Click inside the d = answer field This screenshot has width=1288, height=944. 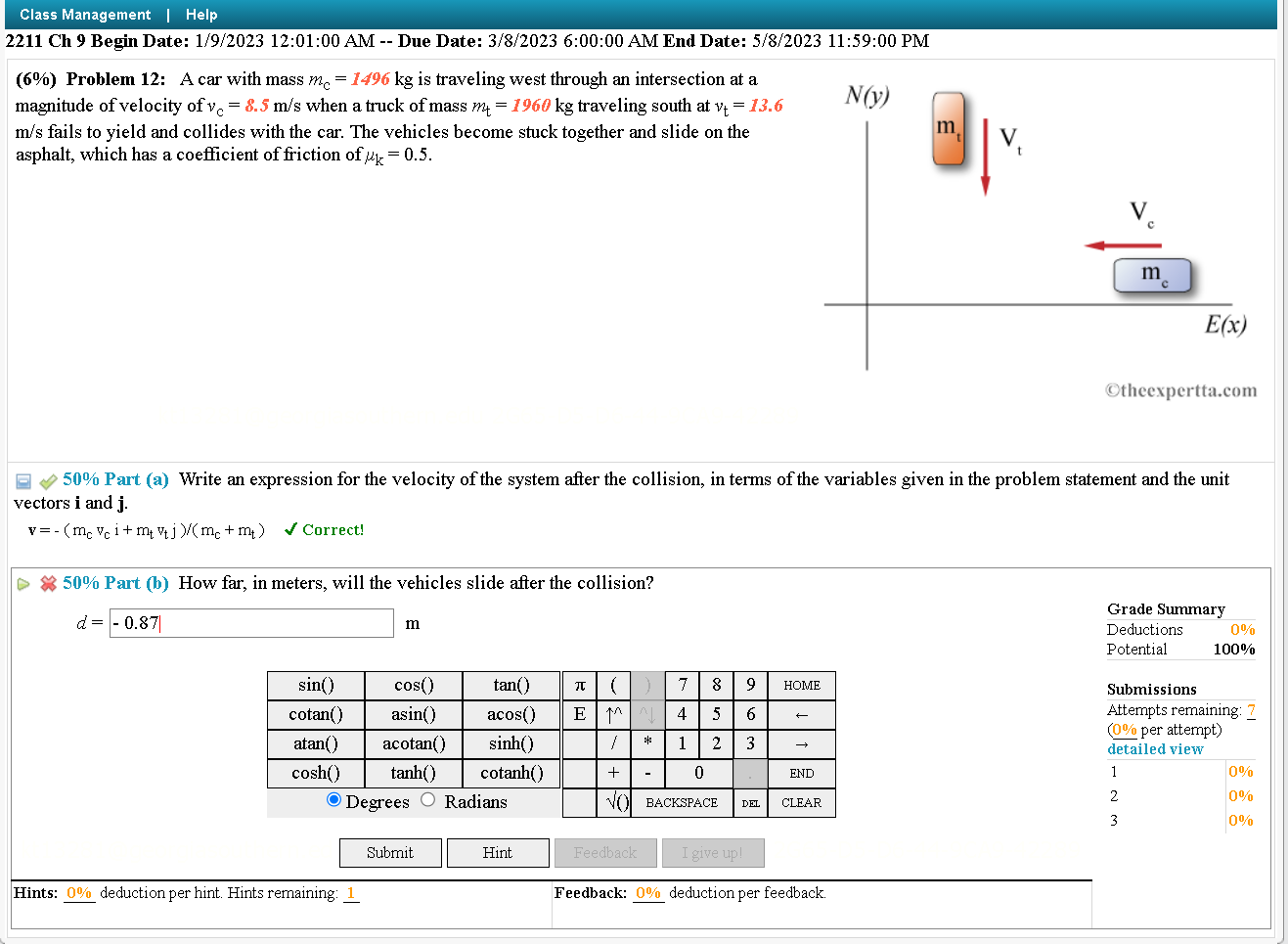250,623
